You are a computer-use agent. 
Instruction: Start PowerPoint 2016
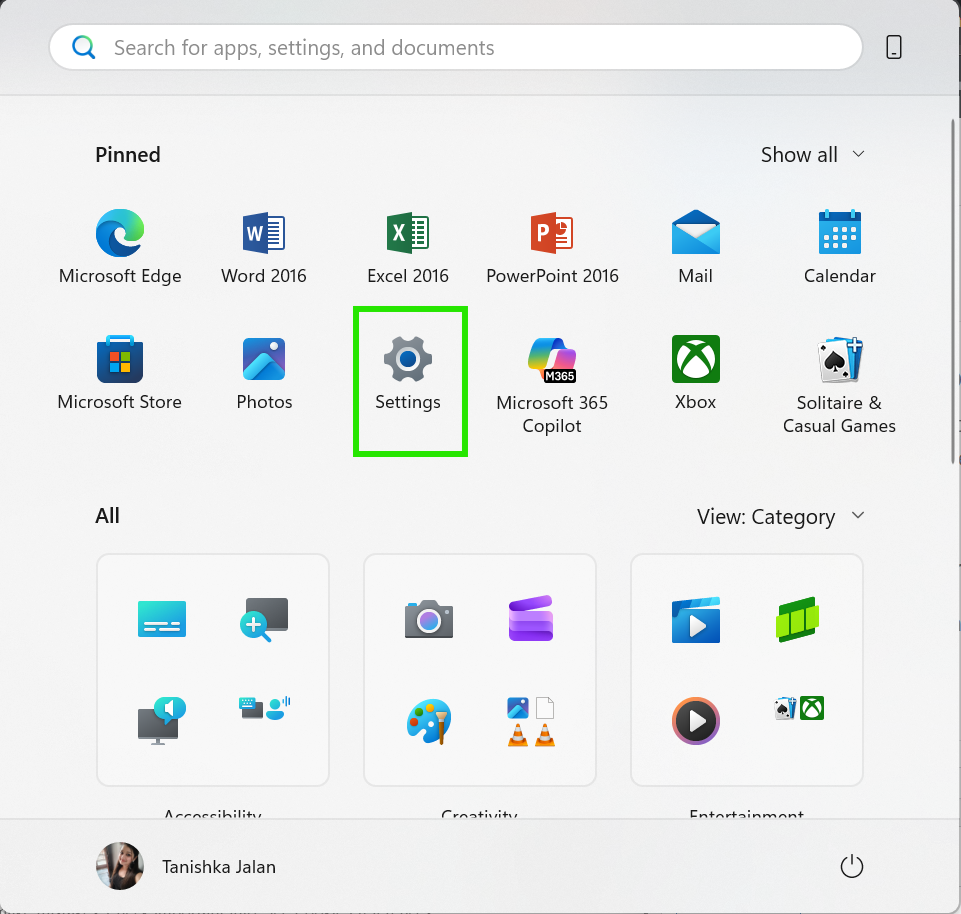point(552,246)
